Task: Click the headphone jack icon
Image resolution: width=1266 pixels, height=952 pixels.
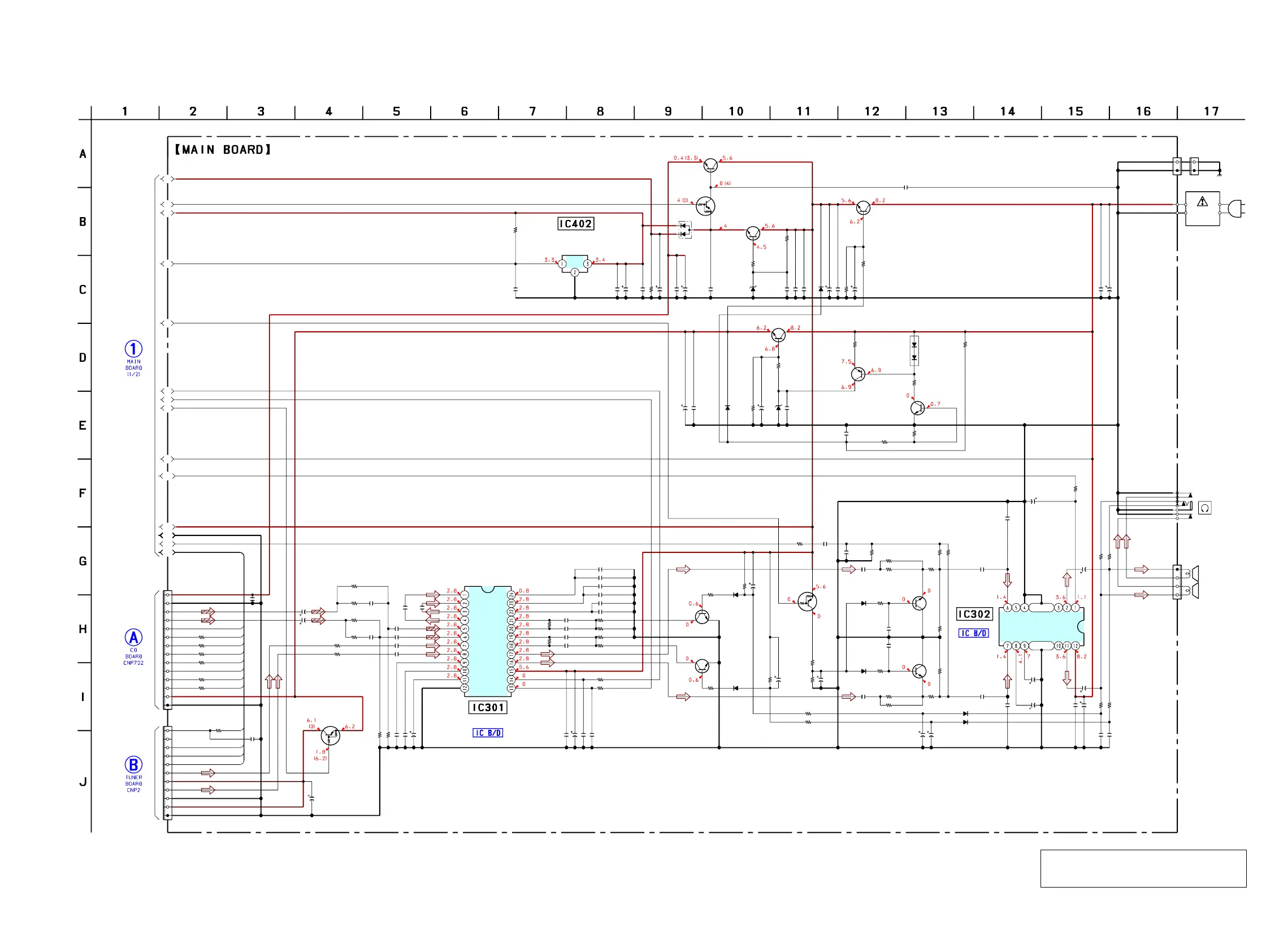Action: [x=1204, y=508]
